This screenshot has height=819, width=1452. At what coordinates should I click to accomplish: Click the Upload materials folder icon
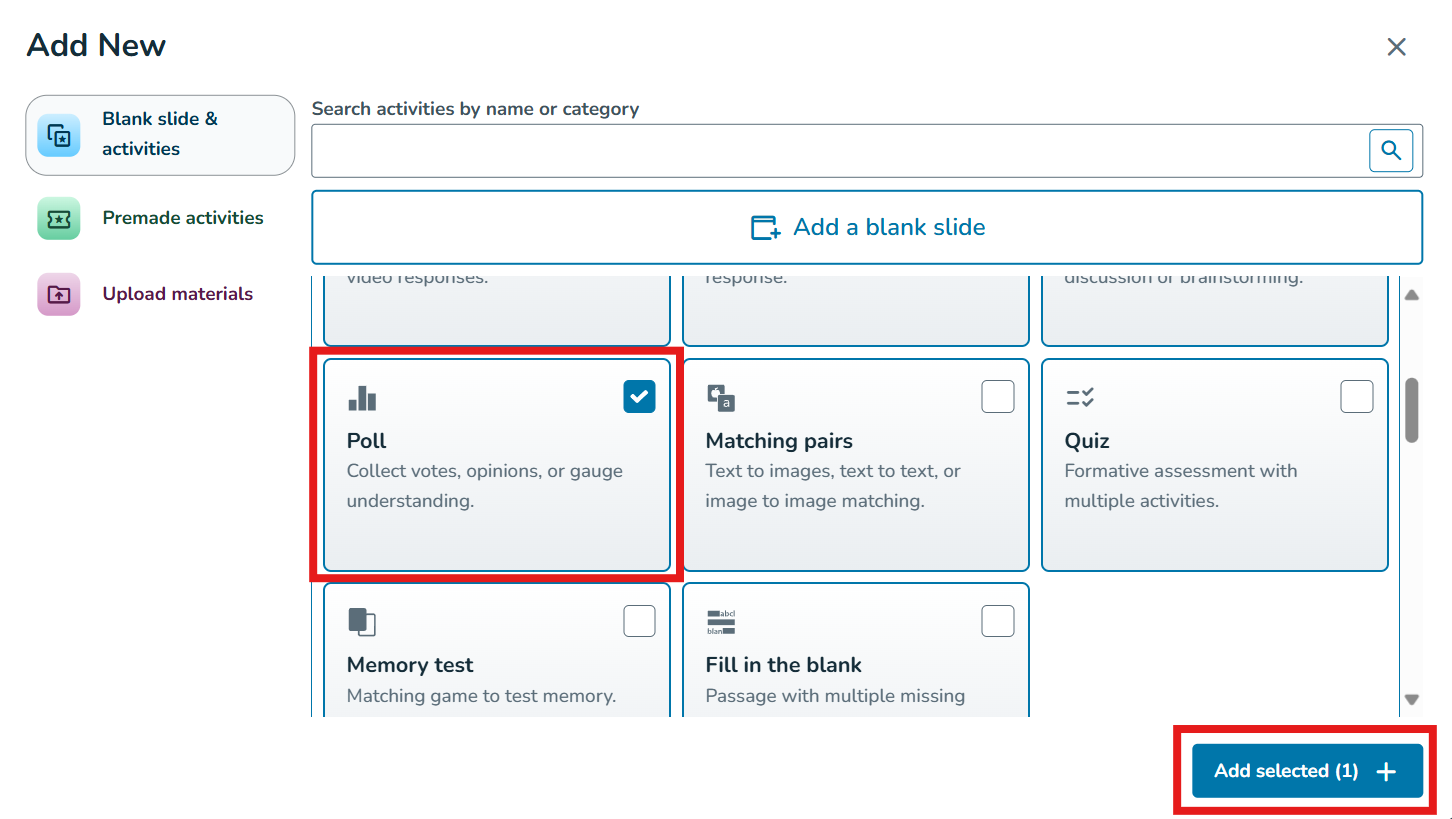pos(58,294)
